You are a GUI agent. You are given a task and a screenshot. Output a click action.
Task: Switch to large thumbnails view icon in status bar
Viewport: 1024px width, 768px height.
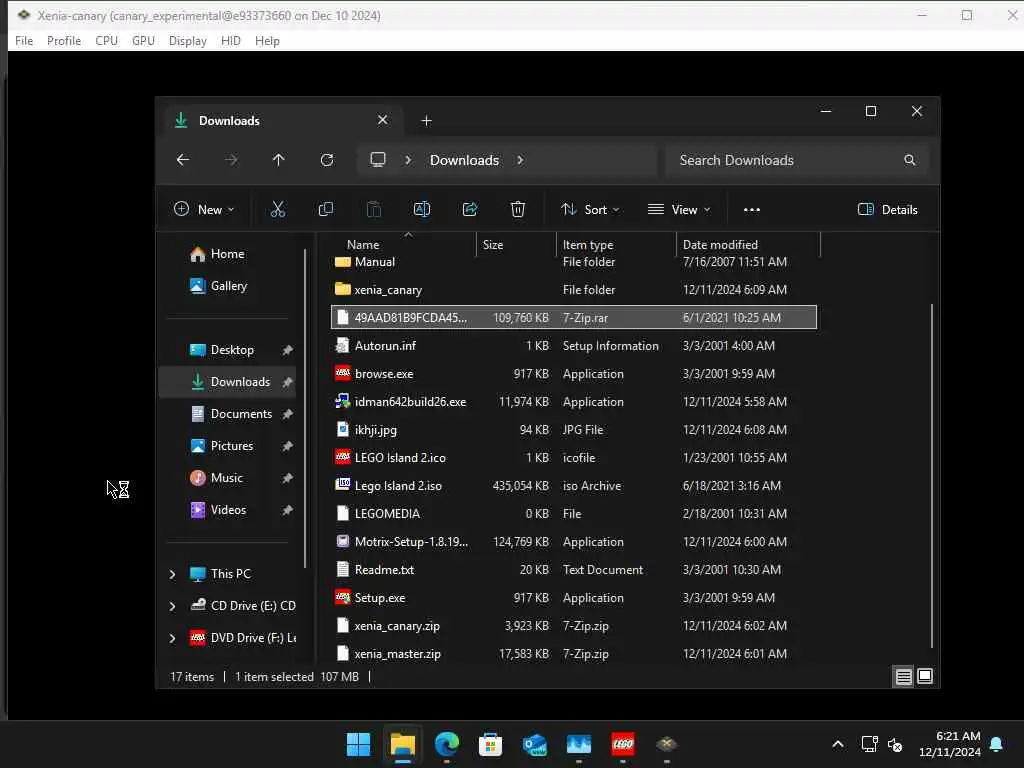pos(925,677)
